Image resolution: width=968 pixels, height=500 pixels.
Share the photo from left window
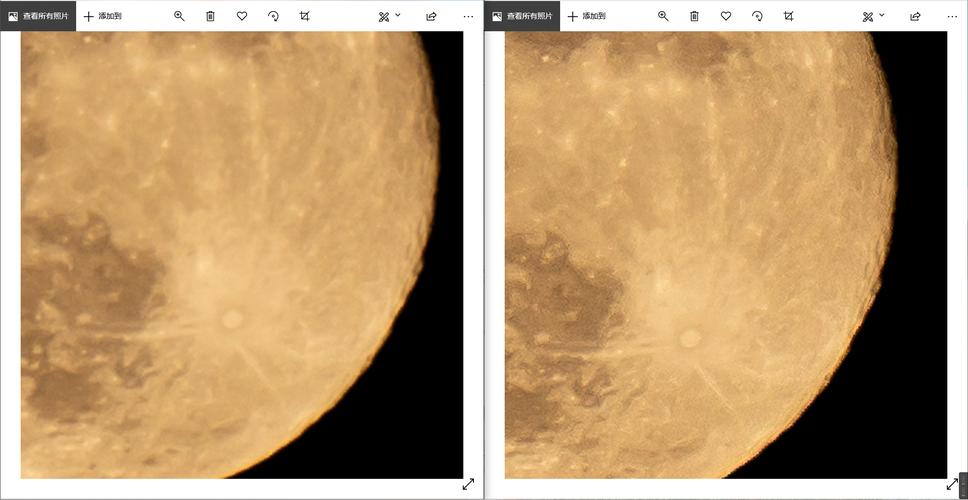click(x=431, y=16)
